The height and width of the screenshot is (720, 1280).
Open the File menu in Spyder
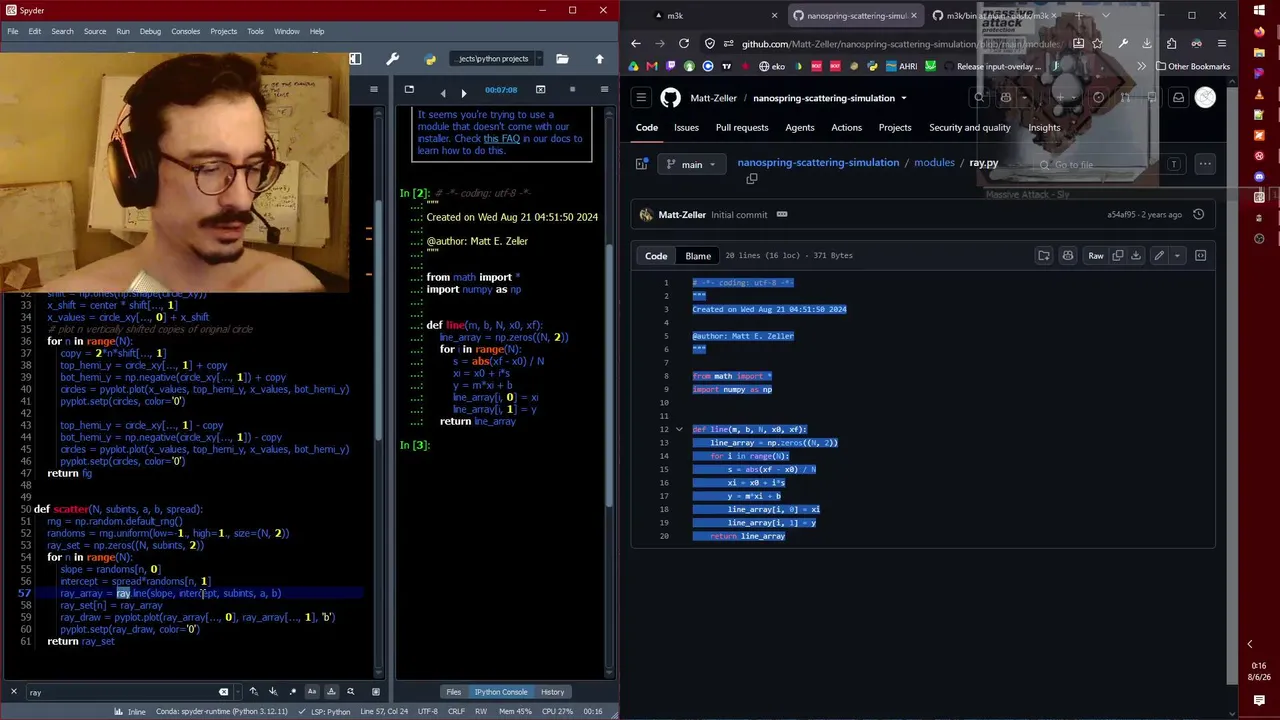click(12, 31)
